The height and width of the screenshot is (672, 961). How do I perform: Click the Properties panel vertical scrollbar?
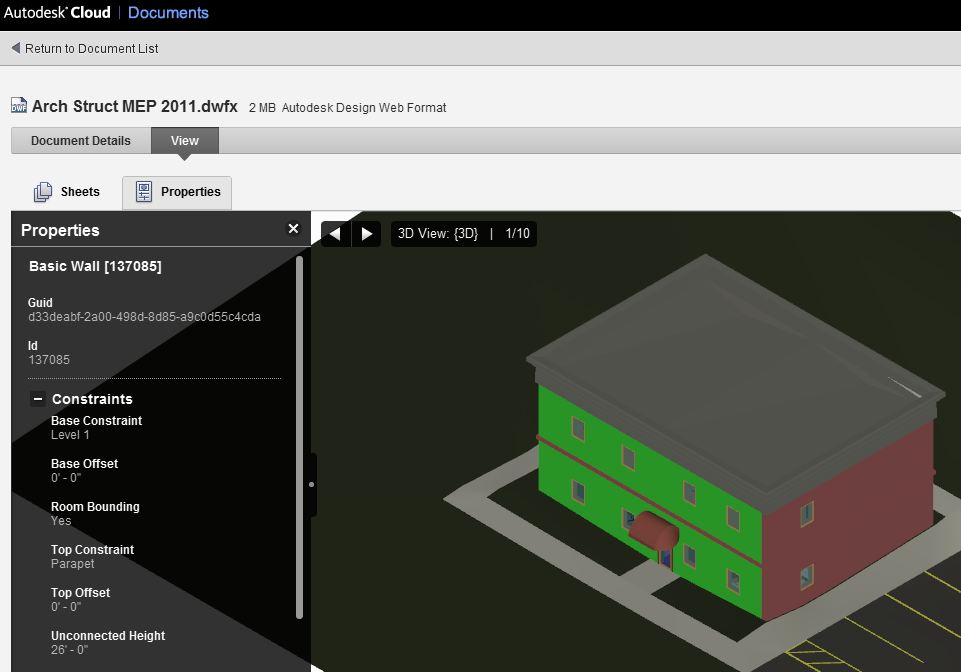(x=300, y=438)
